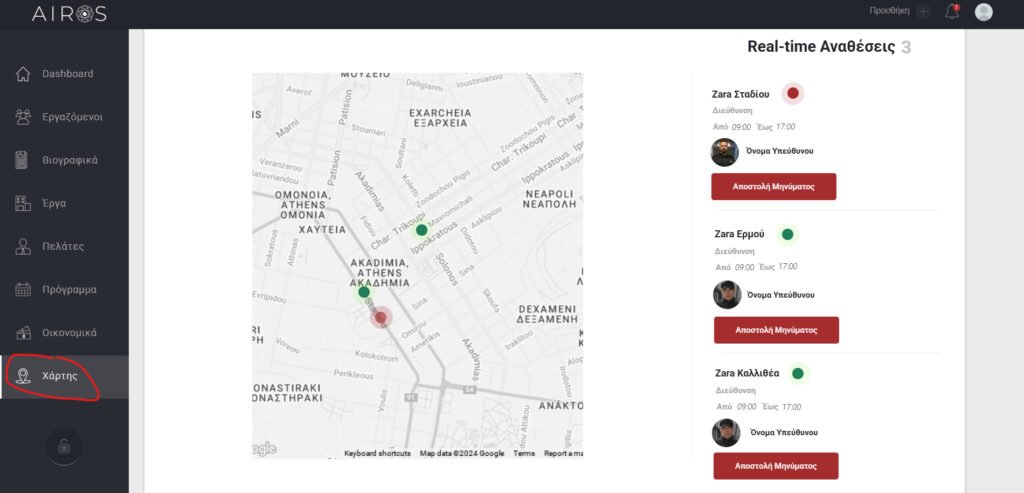Screen dimensions: 1024x493
Task: Open the Πελάτες clients icon
Action: (x=23, y=246)
